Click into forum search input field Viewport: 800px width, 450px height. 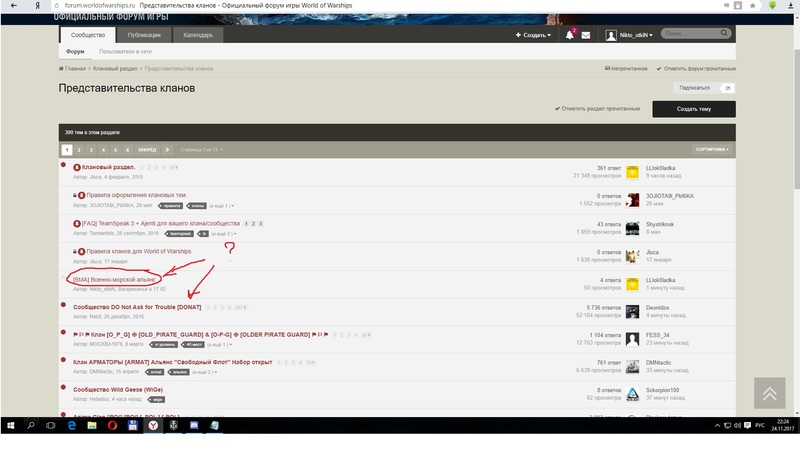click(x=691, y=33)
